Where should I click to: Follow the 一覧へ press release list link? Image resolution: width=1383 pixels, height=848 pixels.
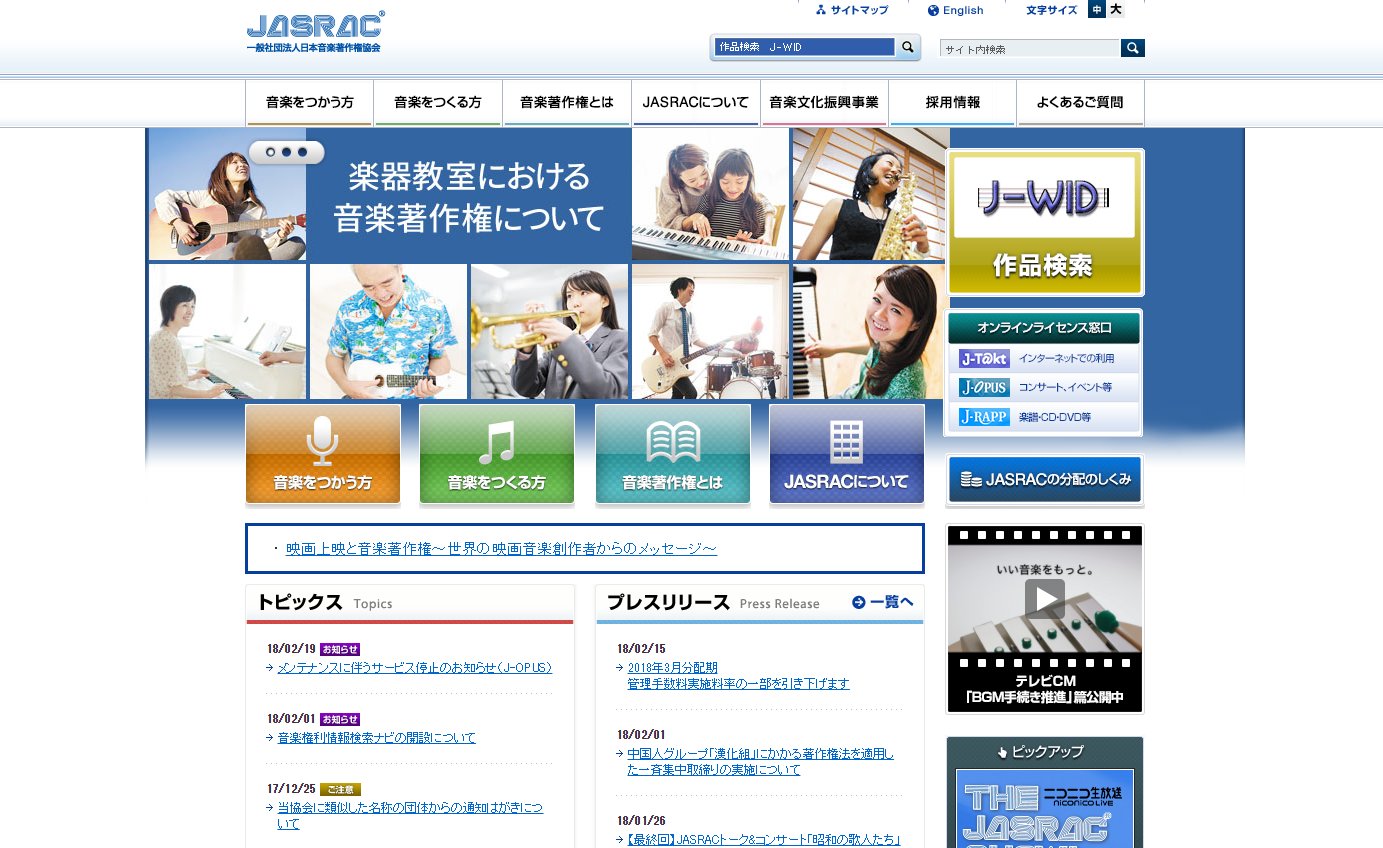[884, 603]
